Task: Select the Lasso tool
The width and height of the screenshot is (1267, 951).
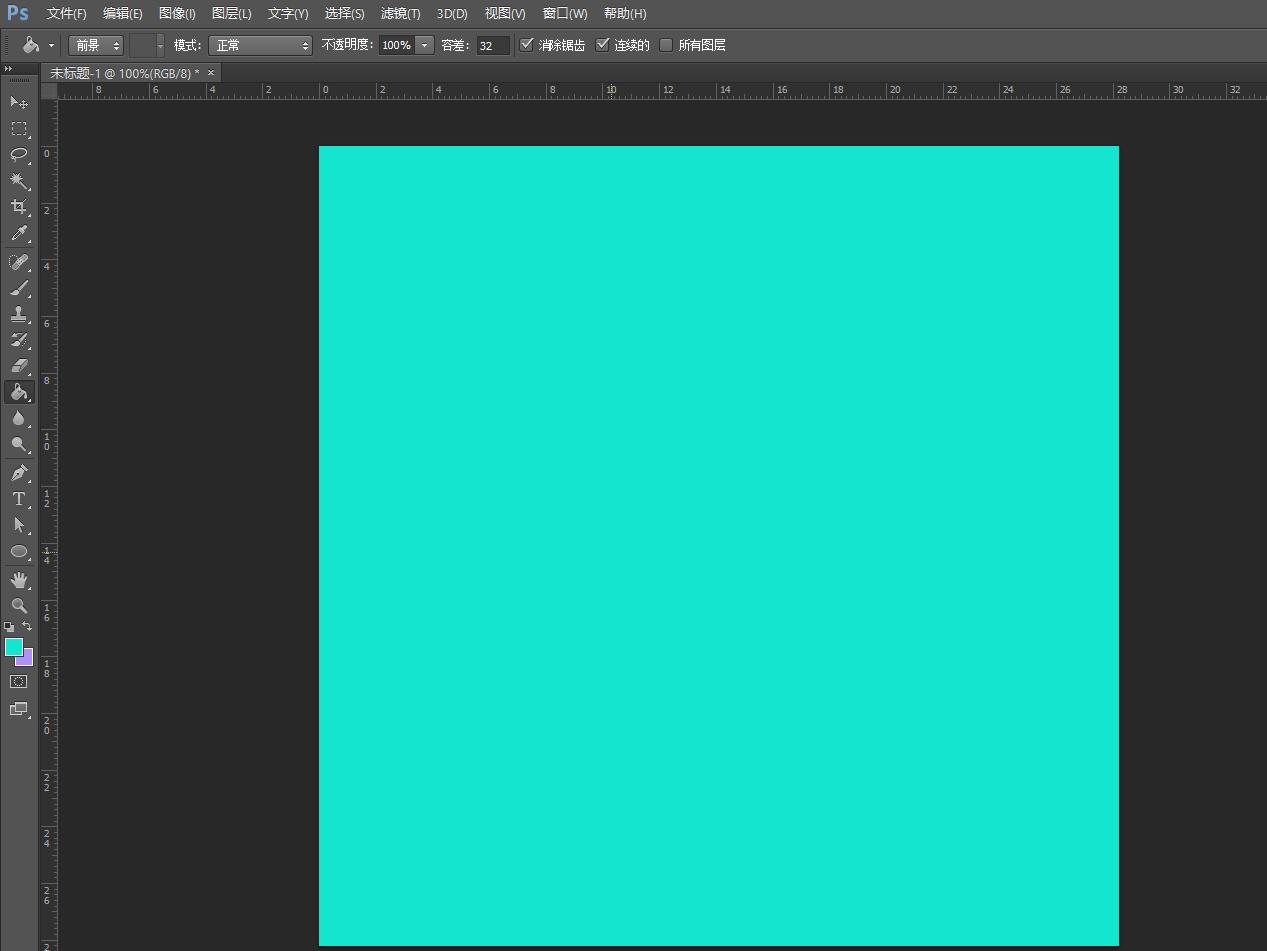Action: pyautogui.click(x=19, y=154)
